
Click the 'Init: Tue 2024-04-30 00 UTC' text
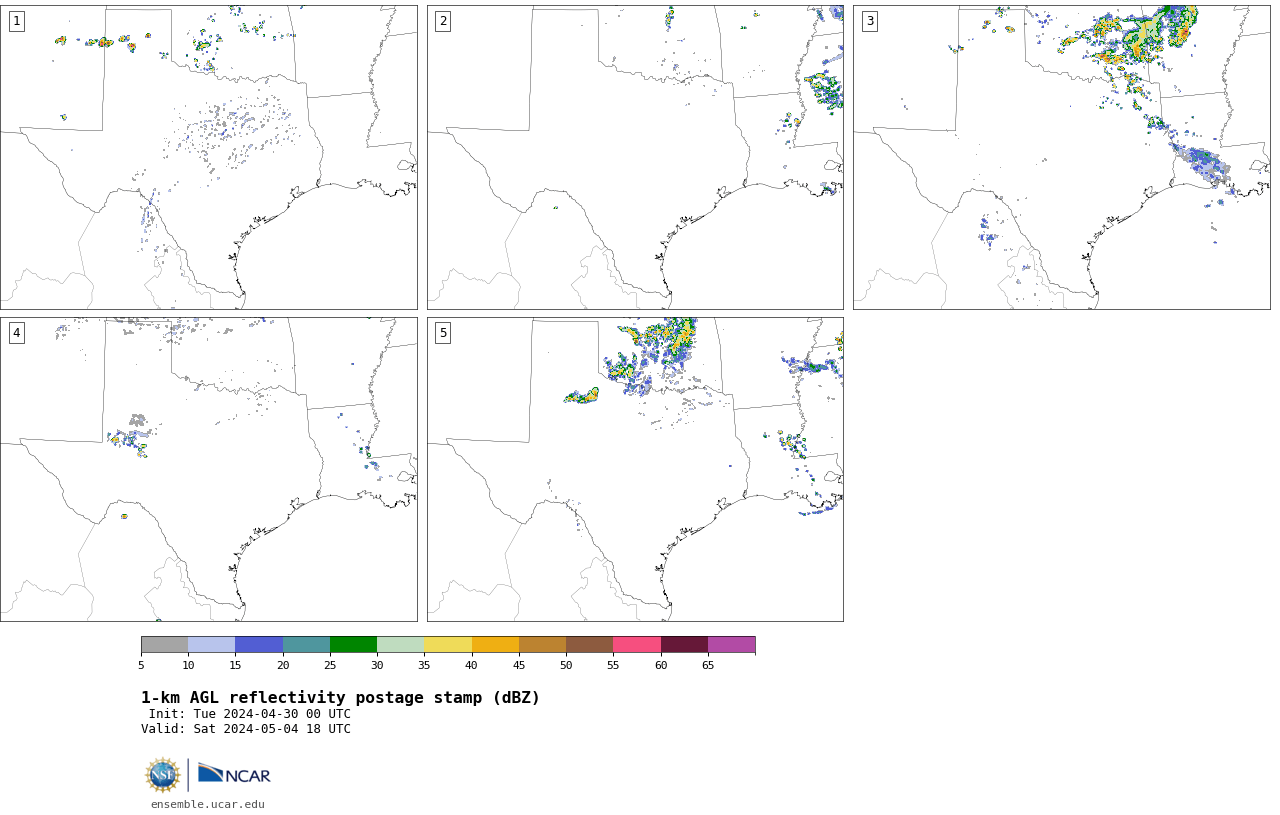pos(250,714)
